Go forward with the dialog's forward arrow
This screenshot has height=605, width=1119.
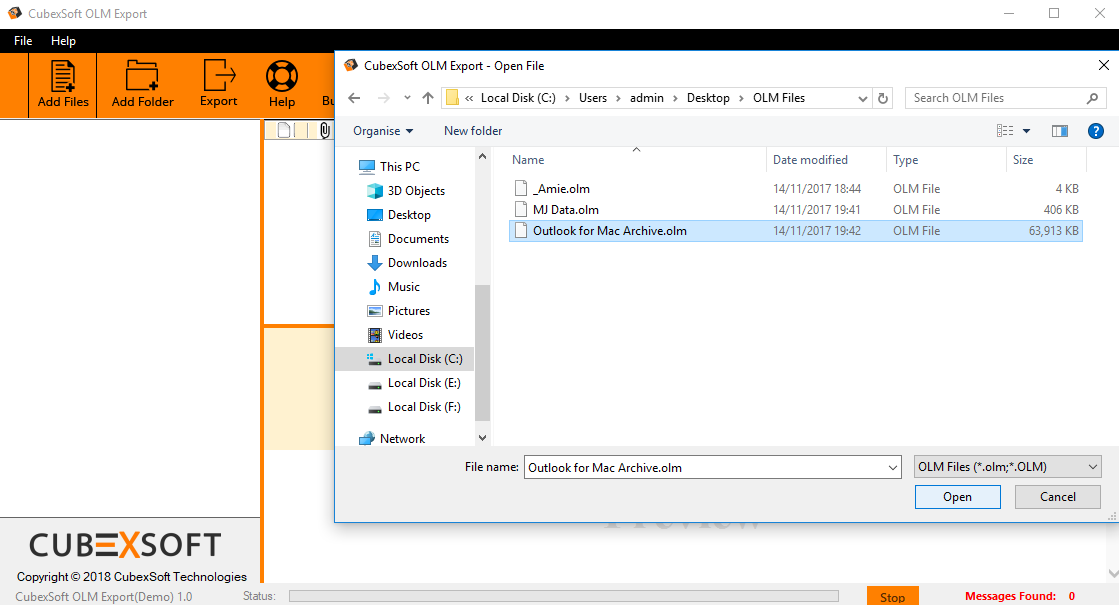(x=383, y=98)
